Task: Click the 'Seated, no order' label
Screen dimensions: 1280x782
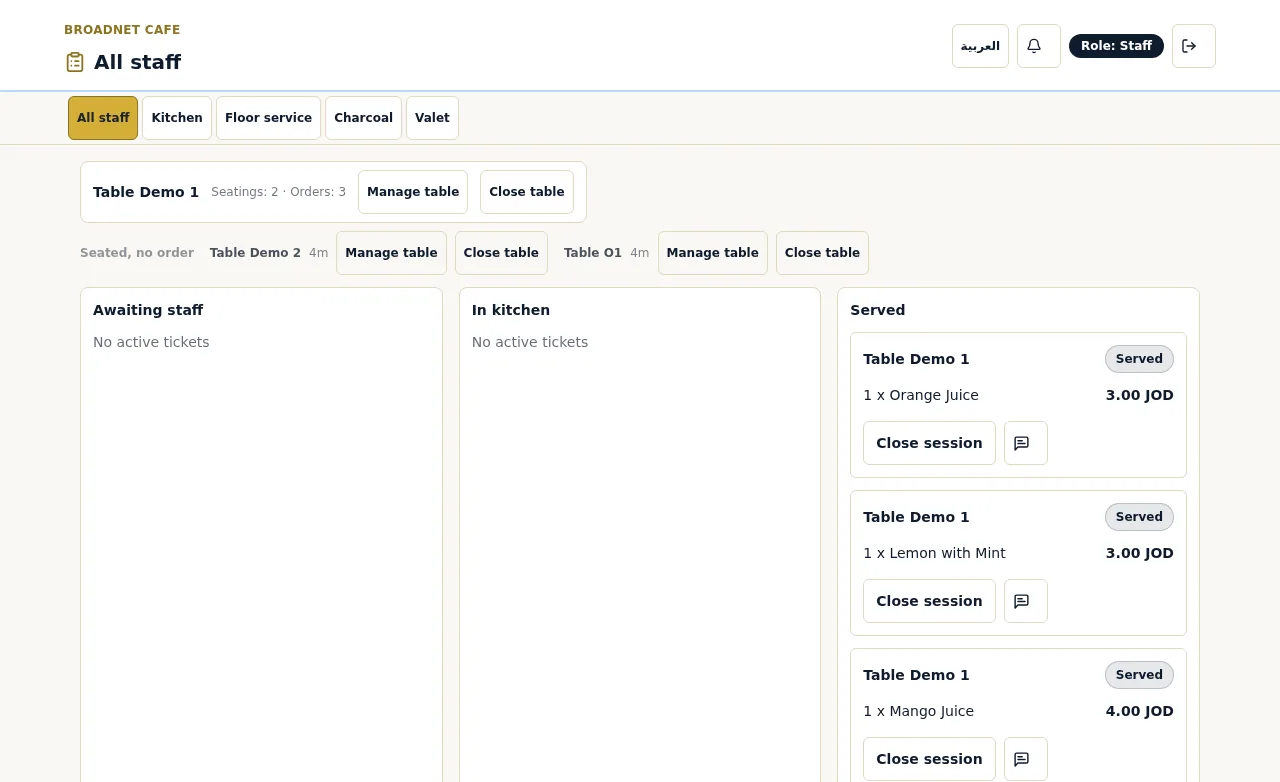Action: [137, 253]
